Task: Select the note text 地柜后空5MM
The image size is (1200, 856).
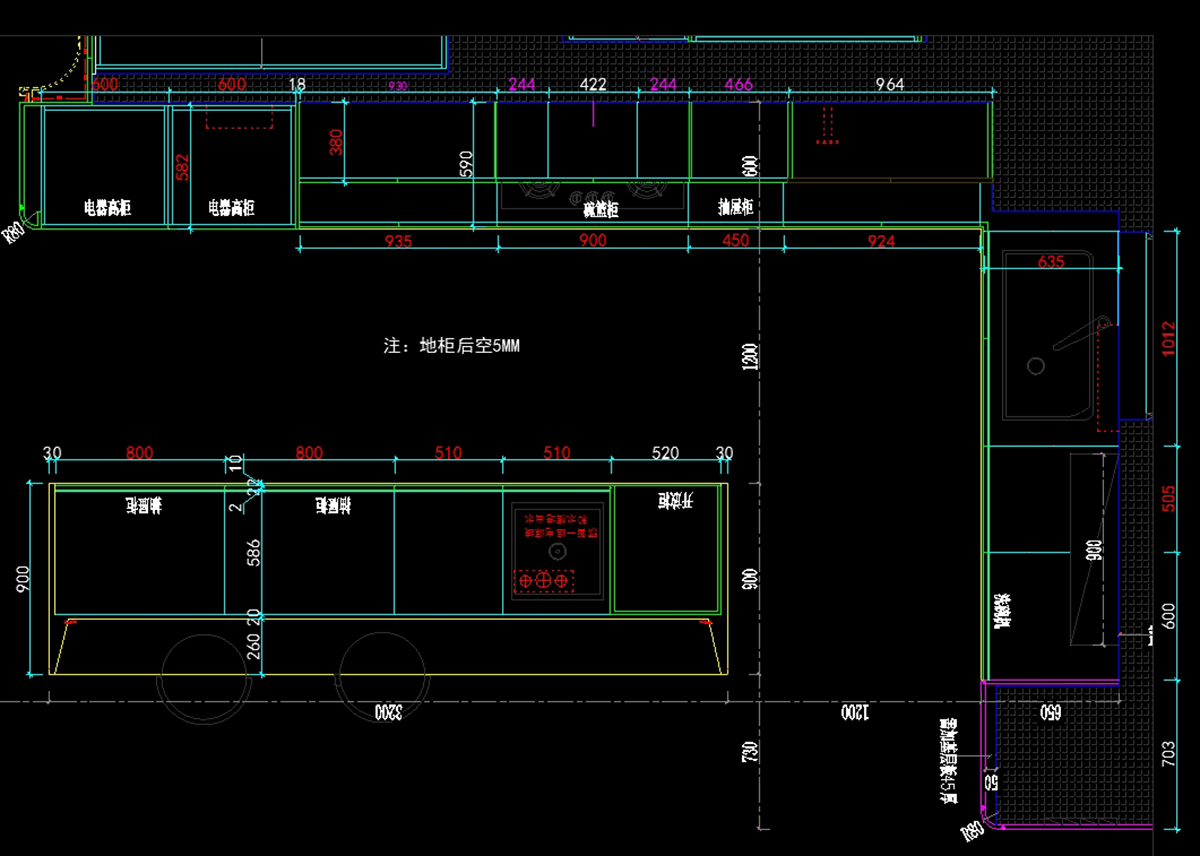Action: pos(451,346)
